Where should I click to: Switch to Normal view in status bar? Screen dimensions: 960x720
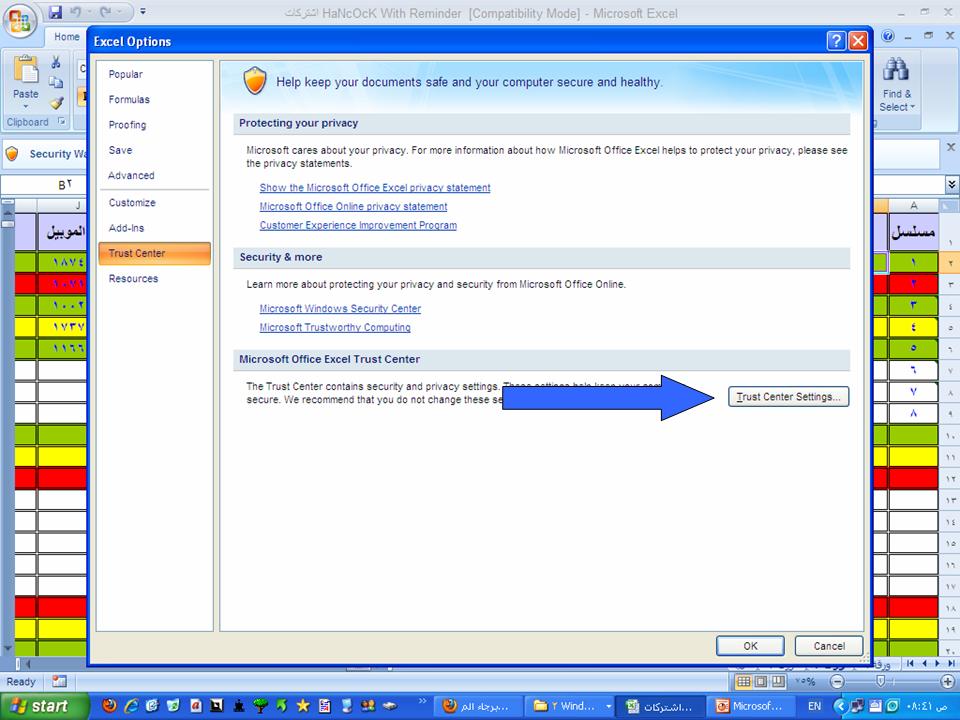tap(743, 681)
